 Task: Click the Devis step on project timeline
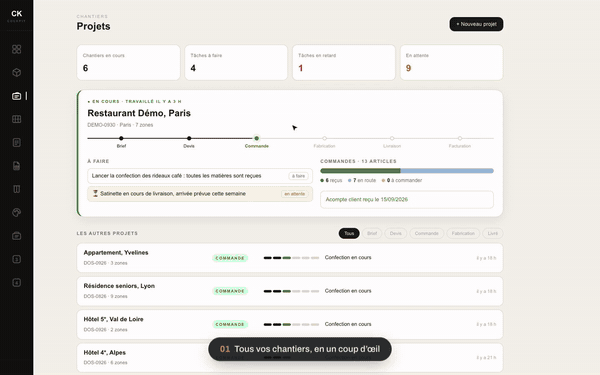[x=189, y=142]
